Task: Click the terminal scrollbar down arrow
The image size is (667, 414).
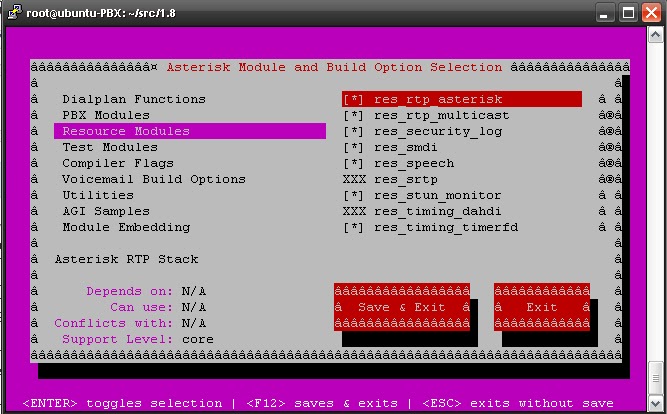Action: [x=656, y=403]
